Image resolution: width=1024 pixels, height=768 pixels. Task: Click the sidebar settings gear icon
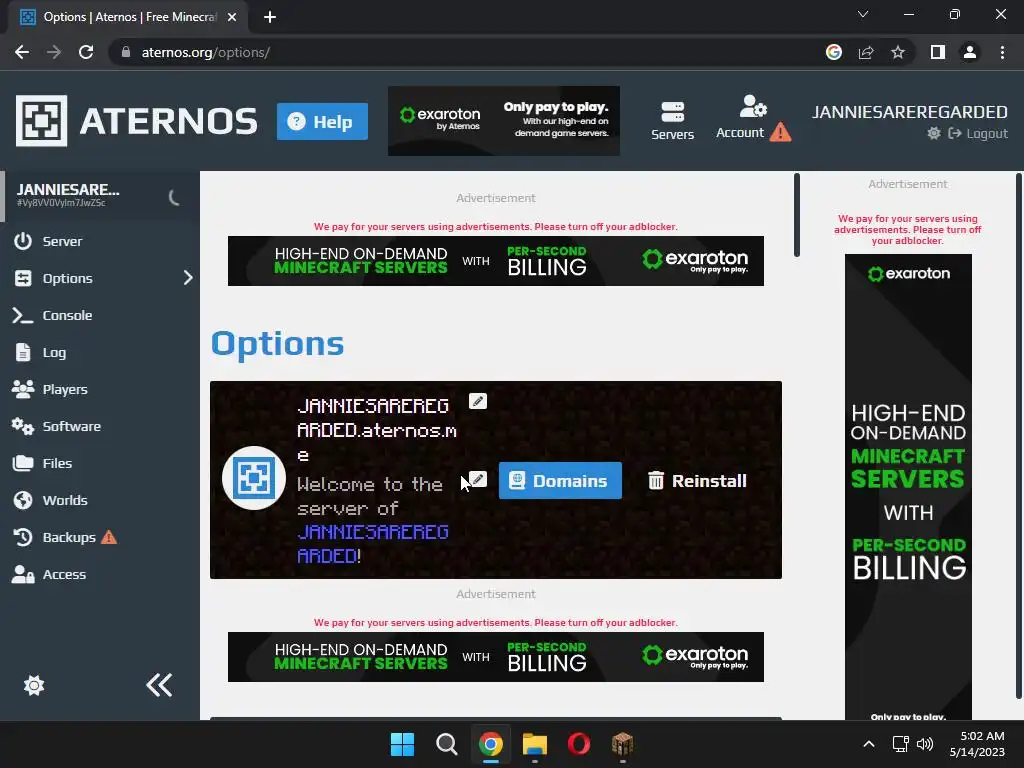[x=34, y=685]
